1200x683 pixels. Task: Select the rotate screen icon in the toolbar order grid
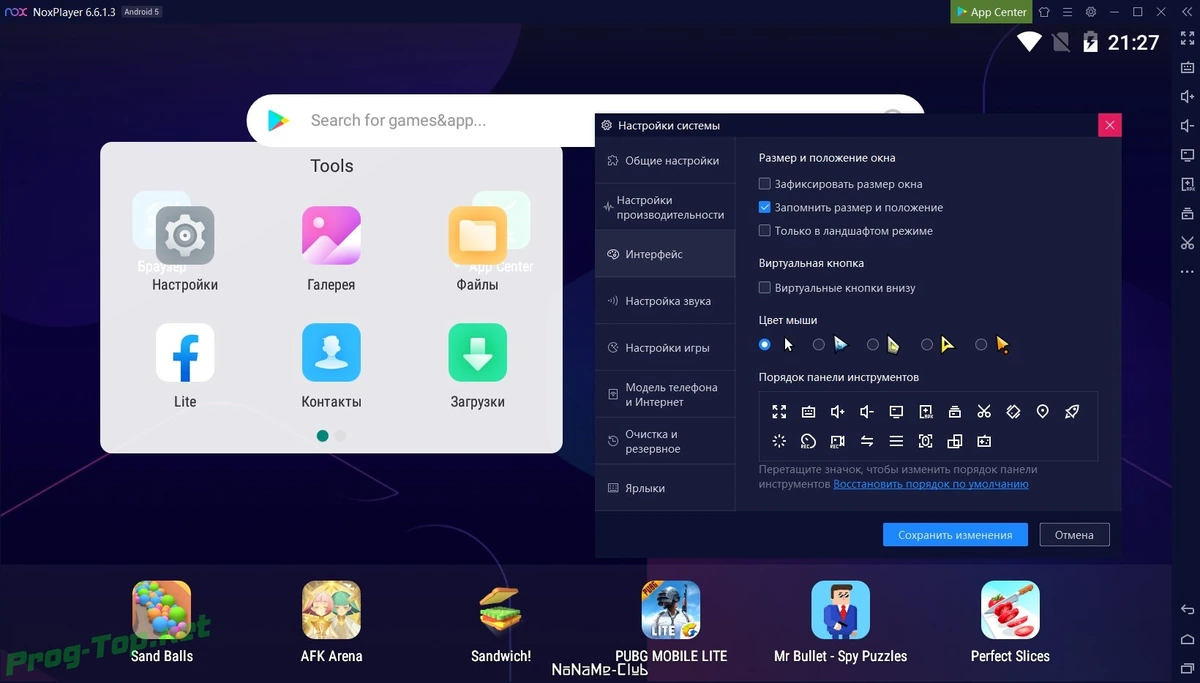point(1013,411)
